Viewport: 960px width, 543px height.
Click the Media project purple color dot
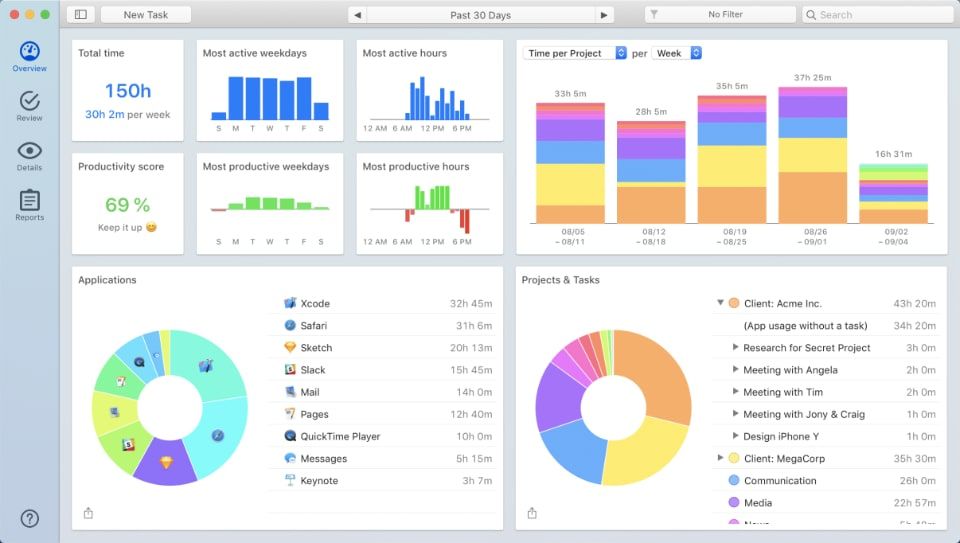[x=733, y=503]
